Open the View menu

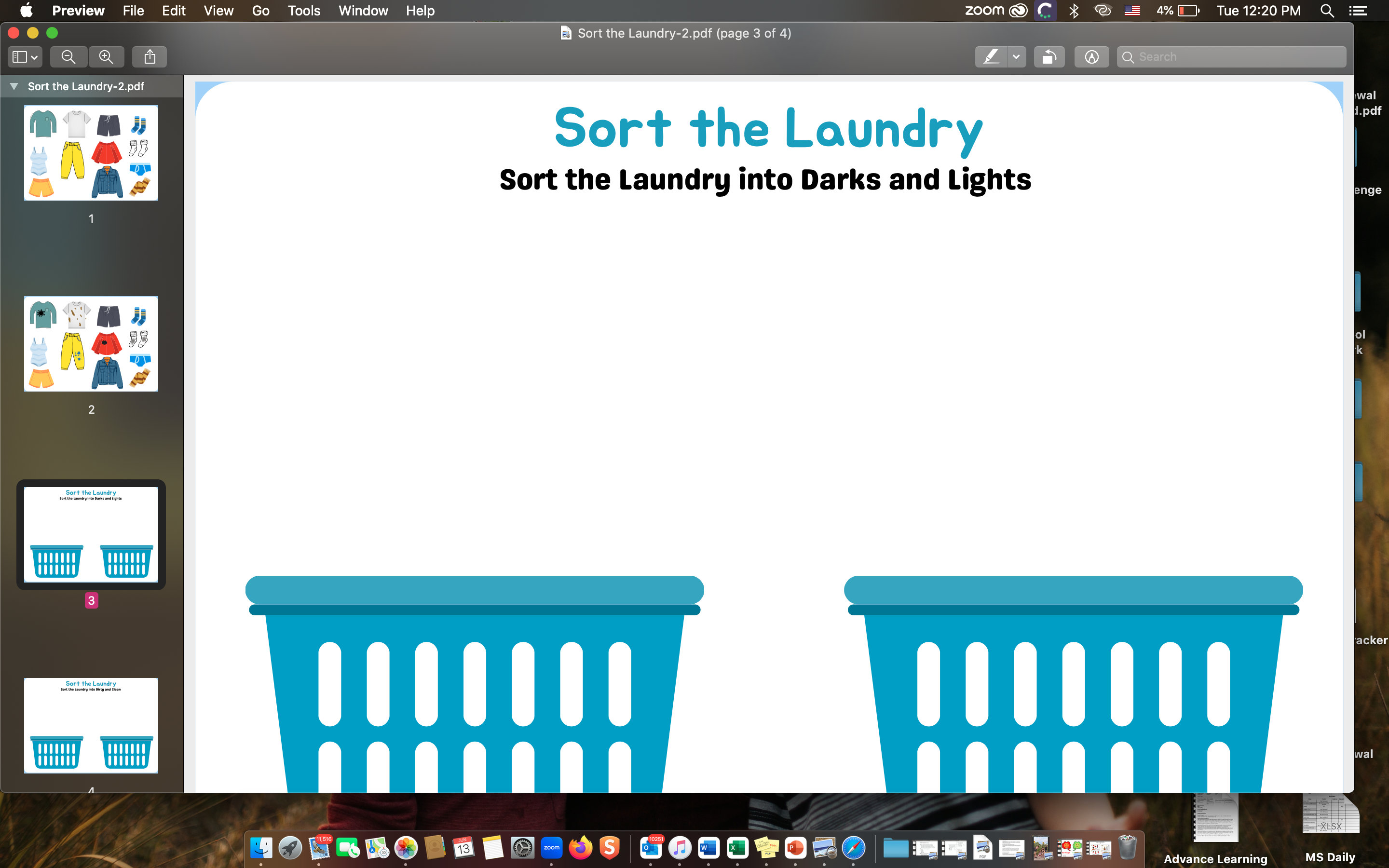[x=218, y=10]
